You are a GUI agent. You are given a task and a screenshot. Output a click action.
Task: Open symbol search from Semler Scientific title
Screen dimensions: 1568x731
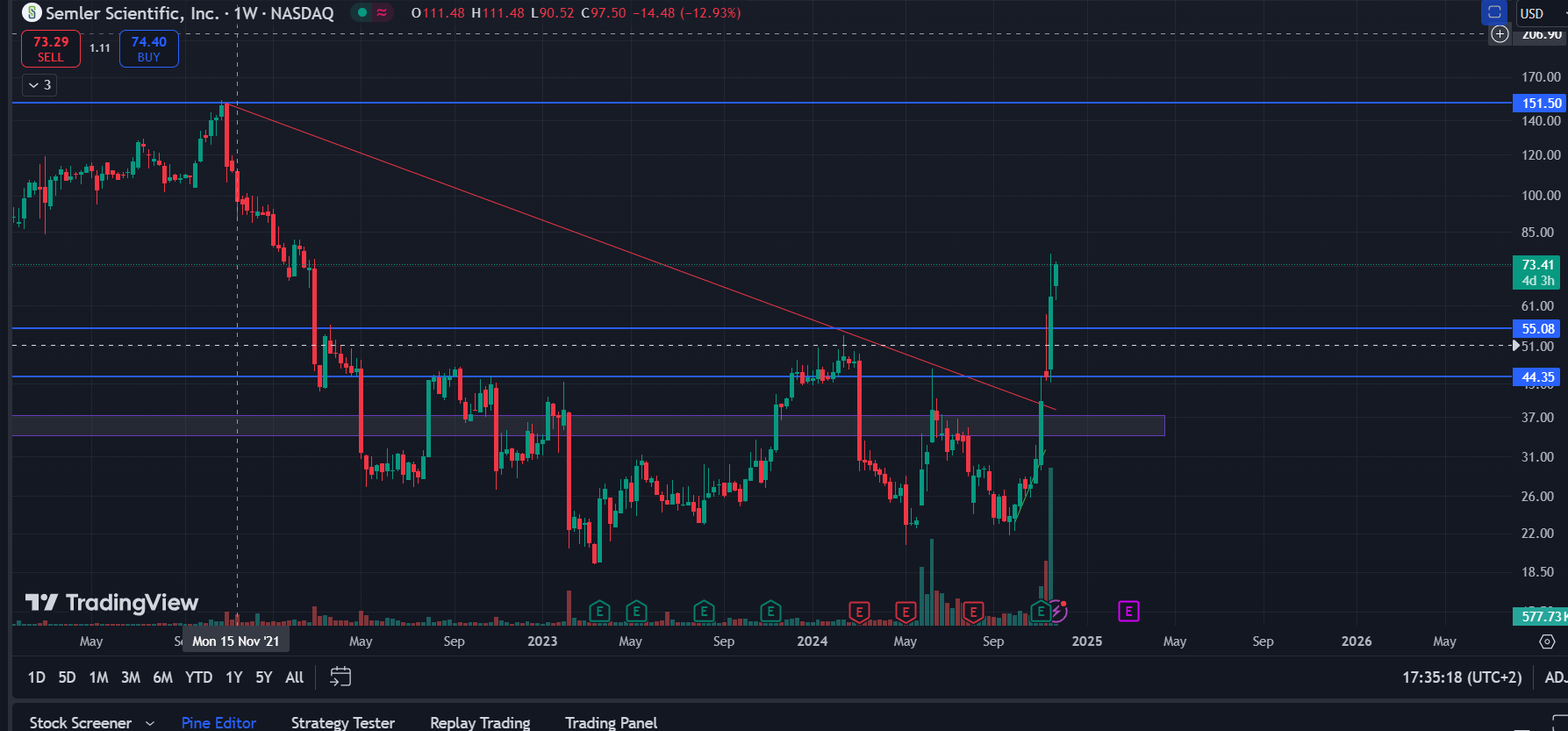pyautogui.click(x=190, y=13)
